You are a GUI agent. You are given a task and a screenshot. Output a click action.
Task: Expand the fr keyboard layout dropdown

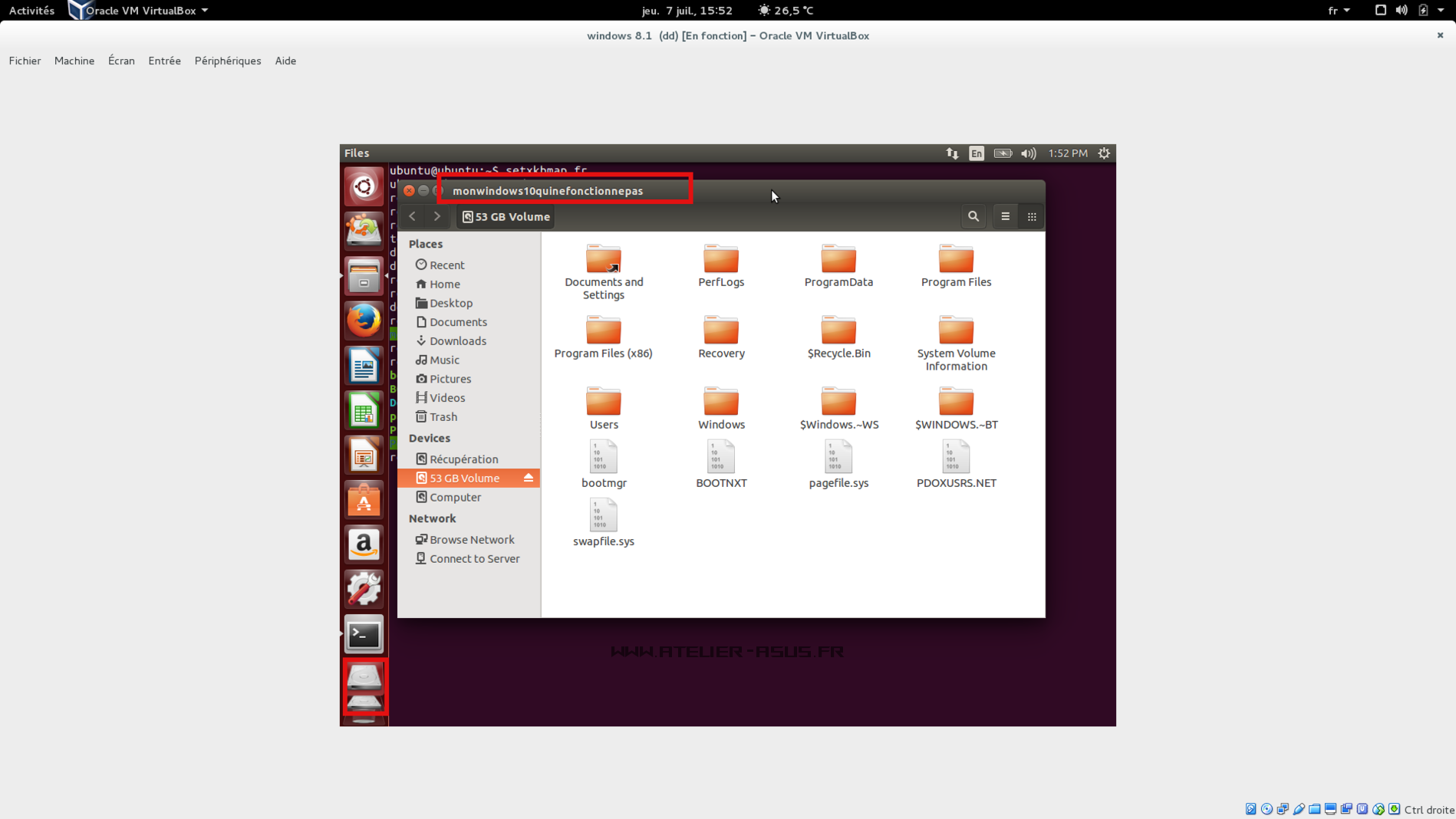(x=1339, y=11)
